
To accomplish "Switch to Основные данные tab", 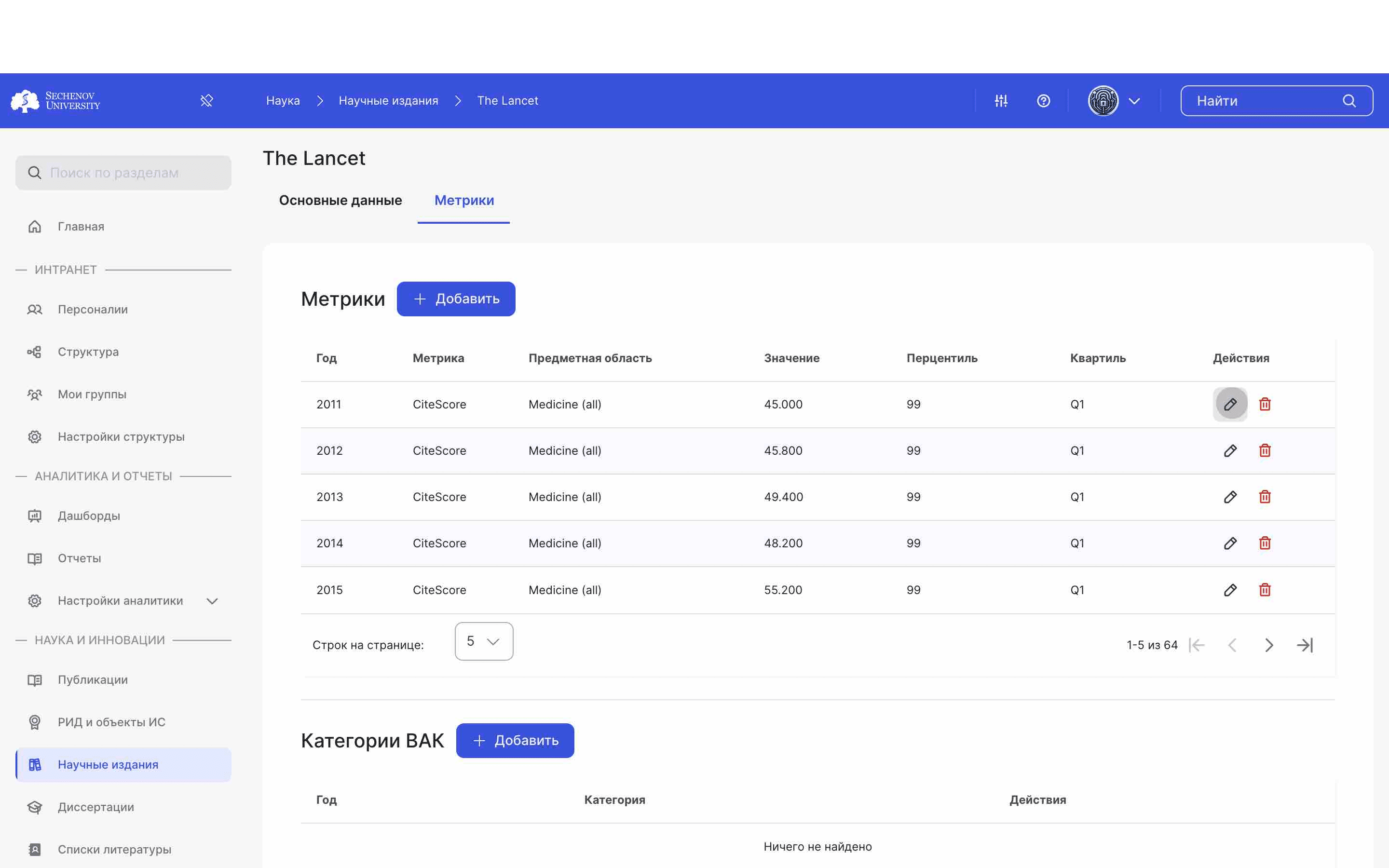I will tap(340, 200).
